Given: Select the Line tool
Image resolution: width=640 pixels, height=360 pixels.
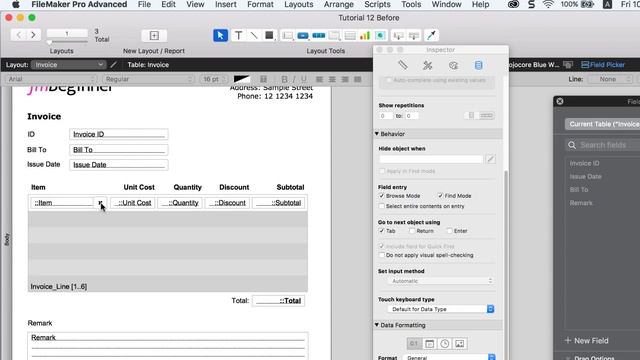Looking at the screenshot, I should pyautogui.click(x=253, y=36).
